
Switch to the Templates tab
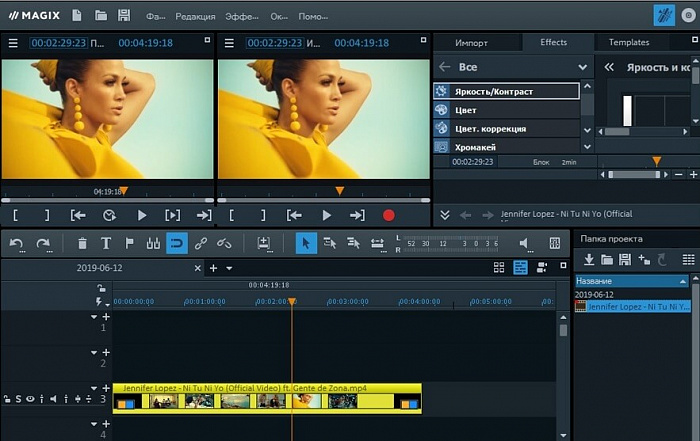tap(629, 43)
